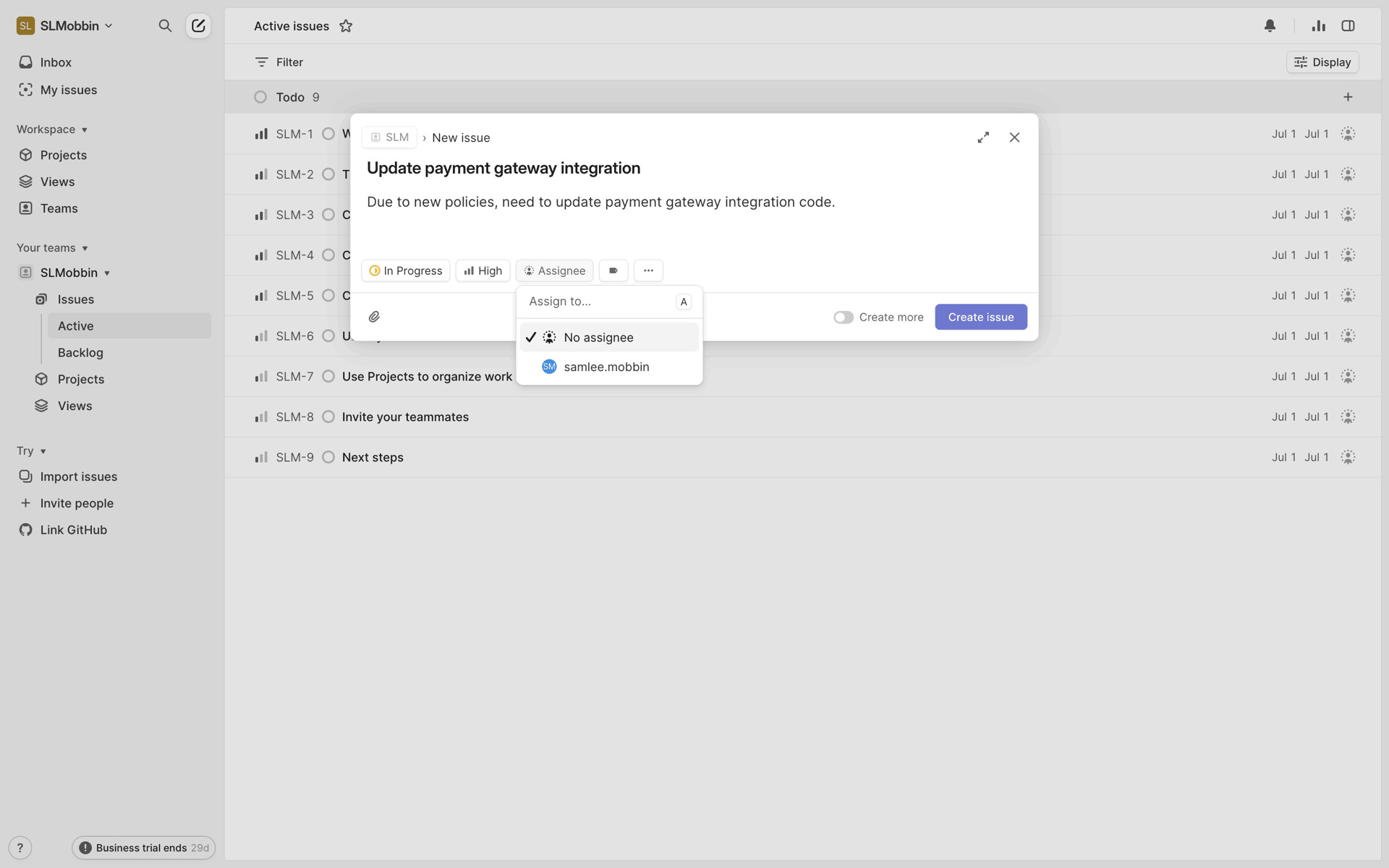Collapse the Your teams section
1389x868 pixels.
pyautogui.click(x=52, y=248)
